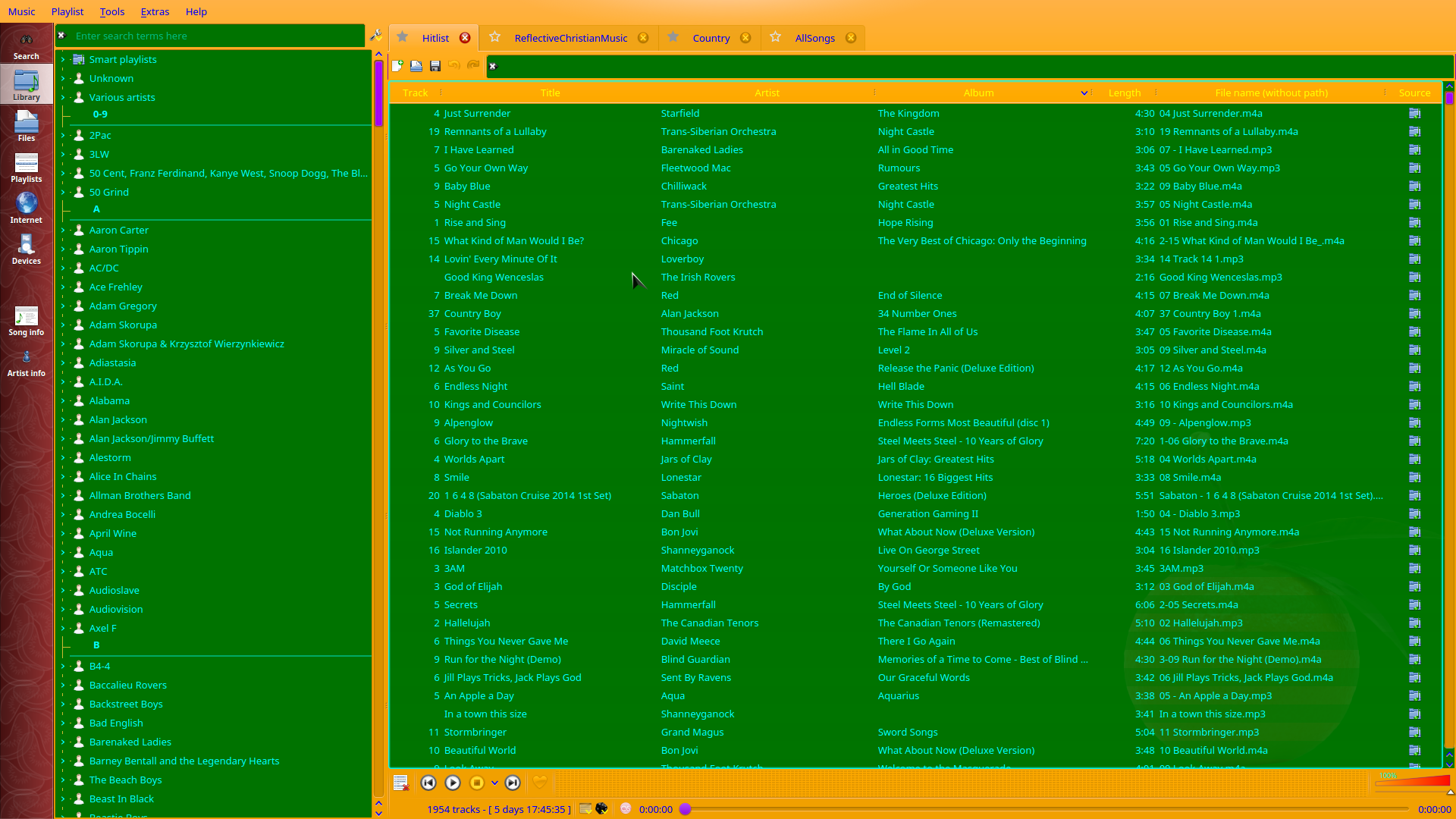Expand the Backstreet Boys node
Image resolution: width=1456 pixels, height=819 pixels.
click(x=63, y=704)
